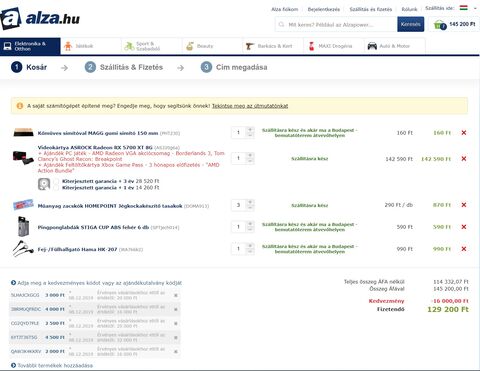Open Pingponglabdák STIGA CUP product link
The width and height of the screenshot is (480, 371).
[93, 227]
